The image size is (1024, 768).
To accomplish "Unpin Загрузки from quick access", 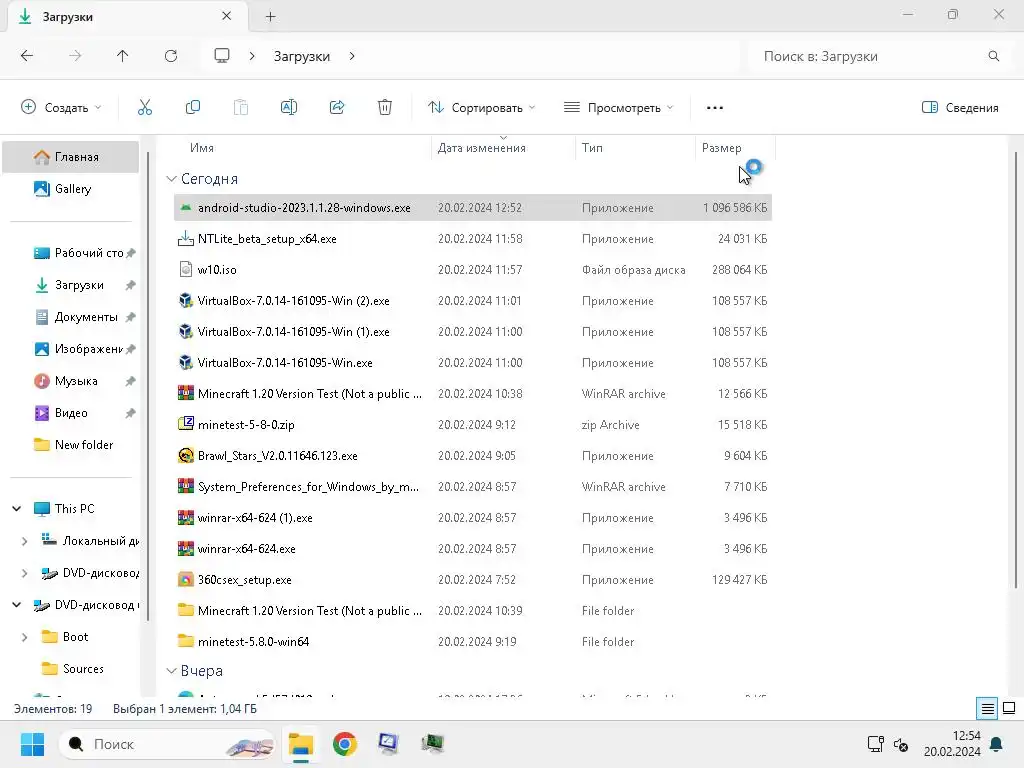I will tap(130, 285).
